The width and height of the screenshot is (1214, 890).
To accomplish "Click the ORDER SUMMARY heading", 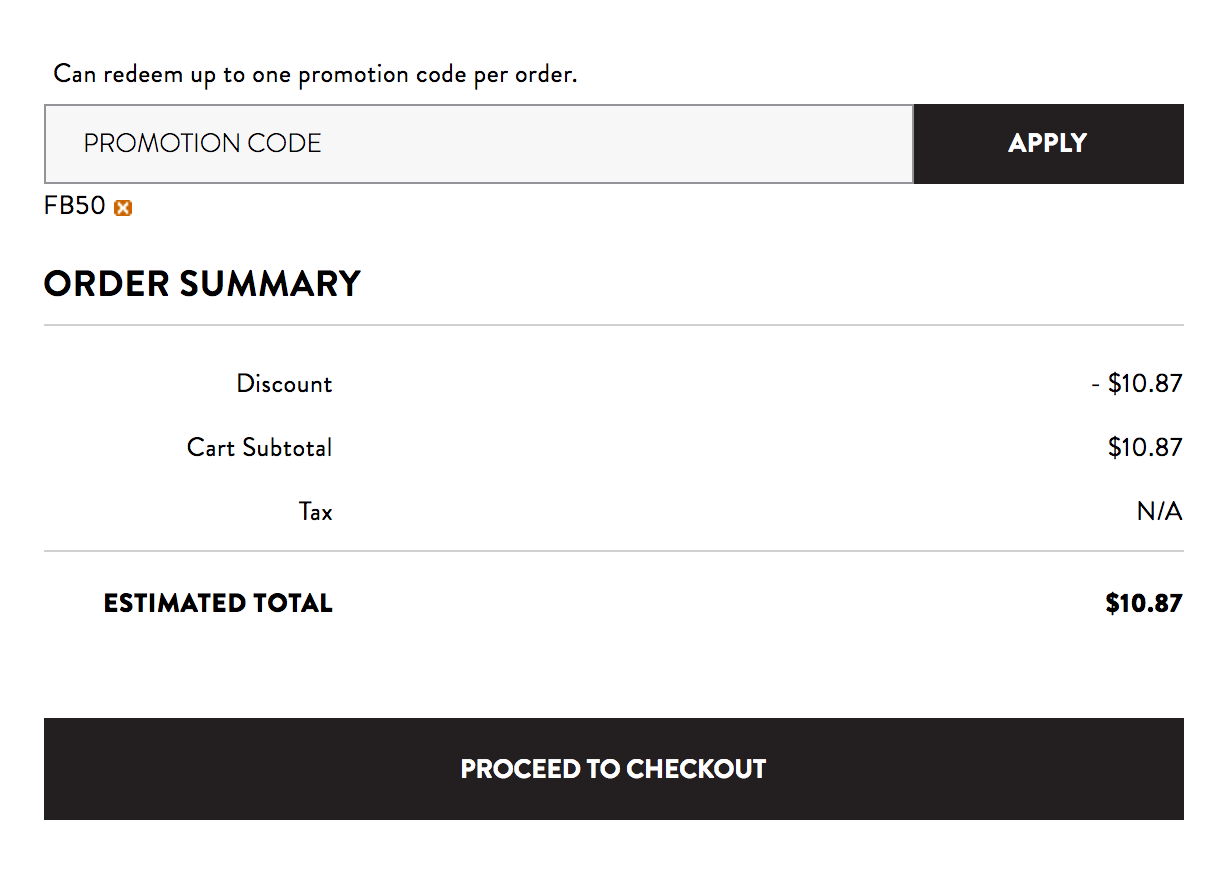I will coord(202,284).
